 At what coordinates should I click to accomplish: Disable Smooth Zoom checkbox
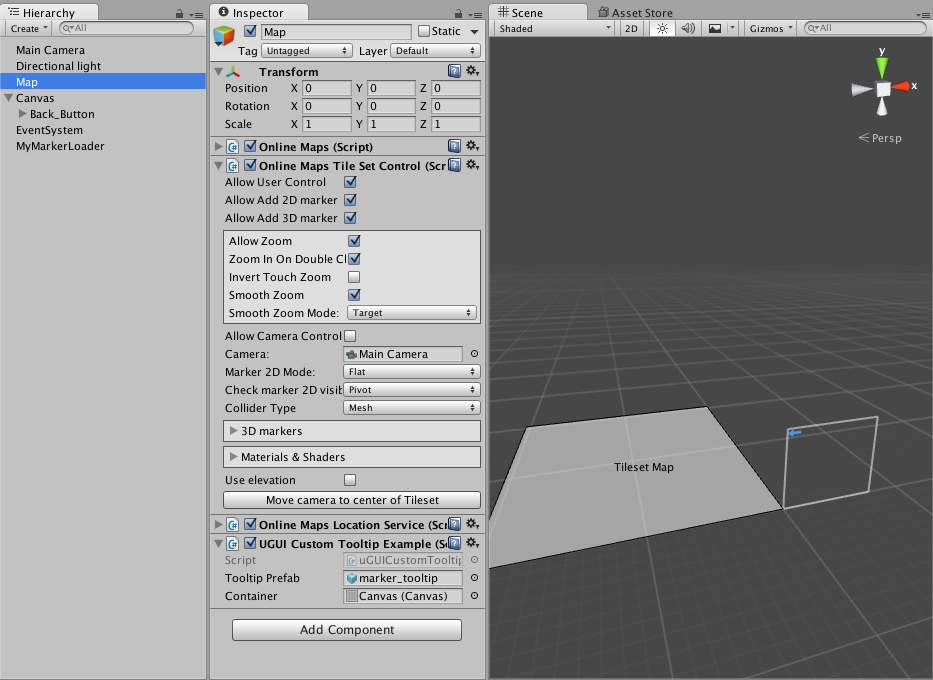point(354,294)
